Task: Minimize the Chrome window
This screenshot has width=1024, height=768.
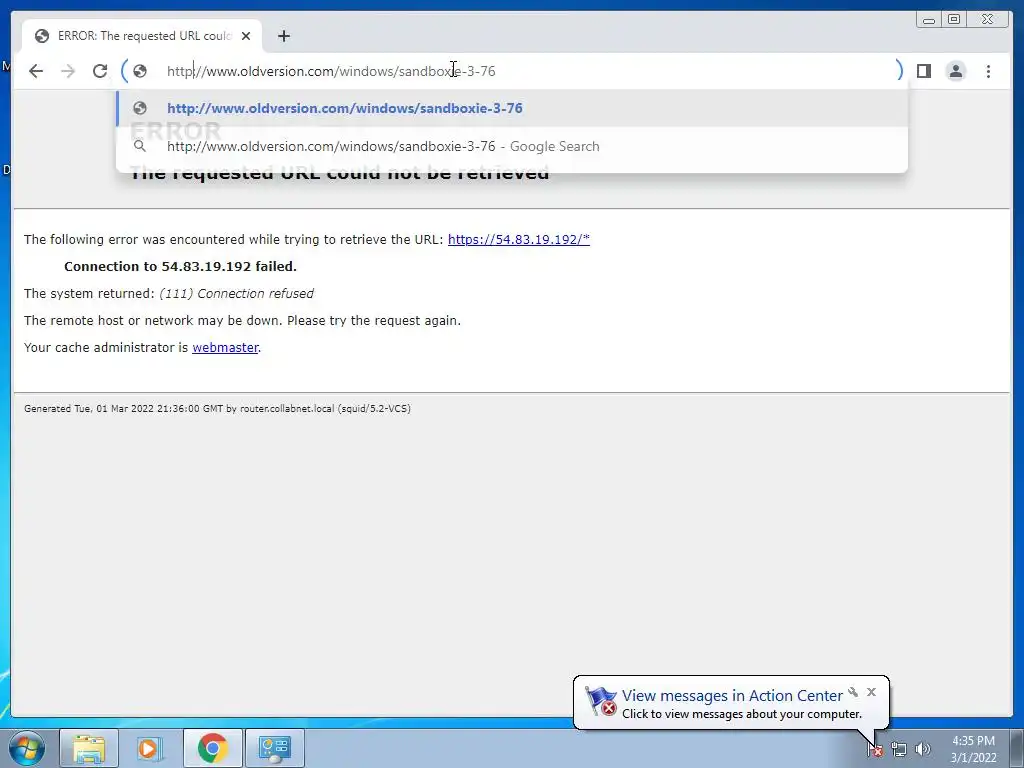Action: click(x=929, y=20)
